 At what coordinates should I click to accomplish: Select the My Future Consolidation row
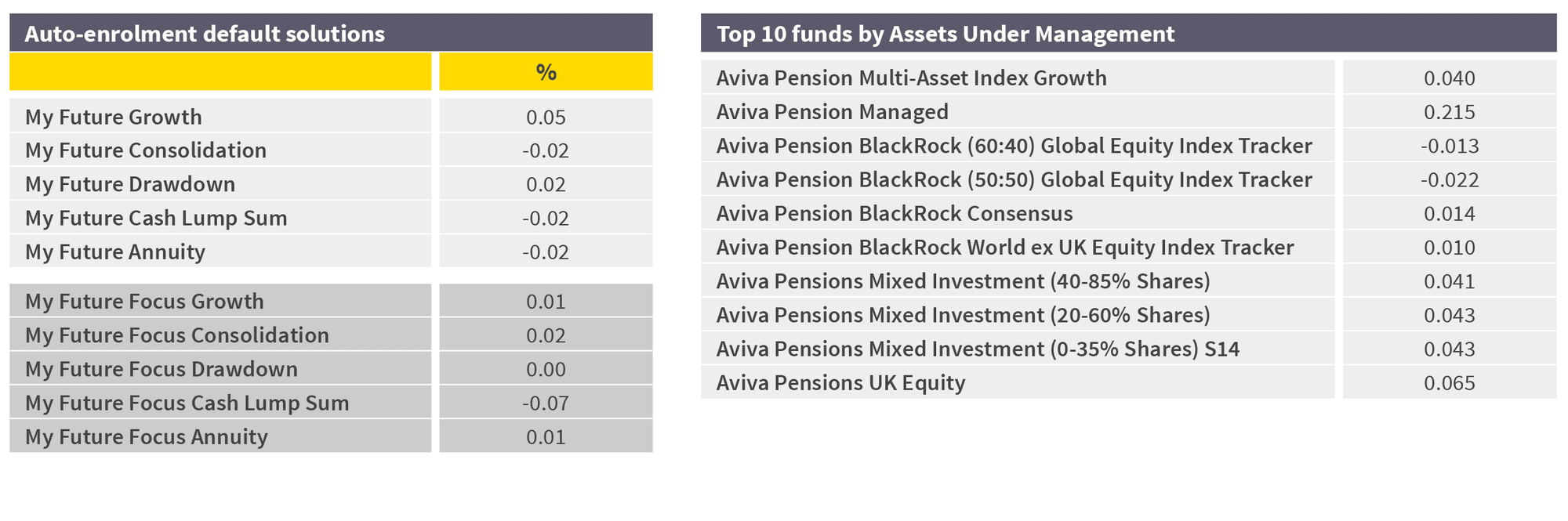click(x=331, y=150)
